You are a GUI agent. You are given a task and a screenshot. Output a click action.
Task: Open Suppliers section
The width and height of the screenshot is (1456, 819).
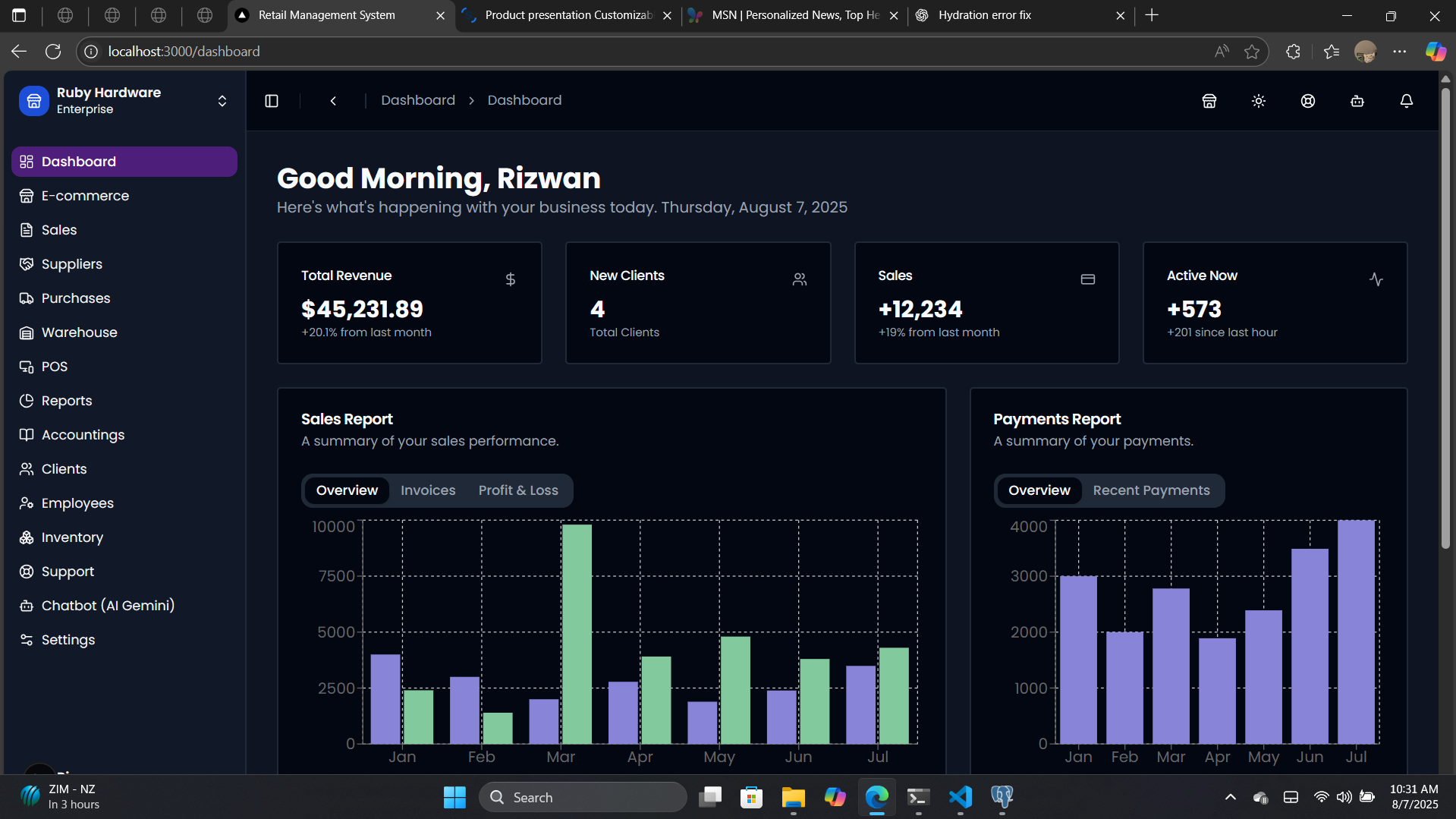[x=124, y=264]
